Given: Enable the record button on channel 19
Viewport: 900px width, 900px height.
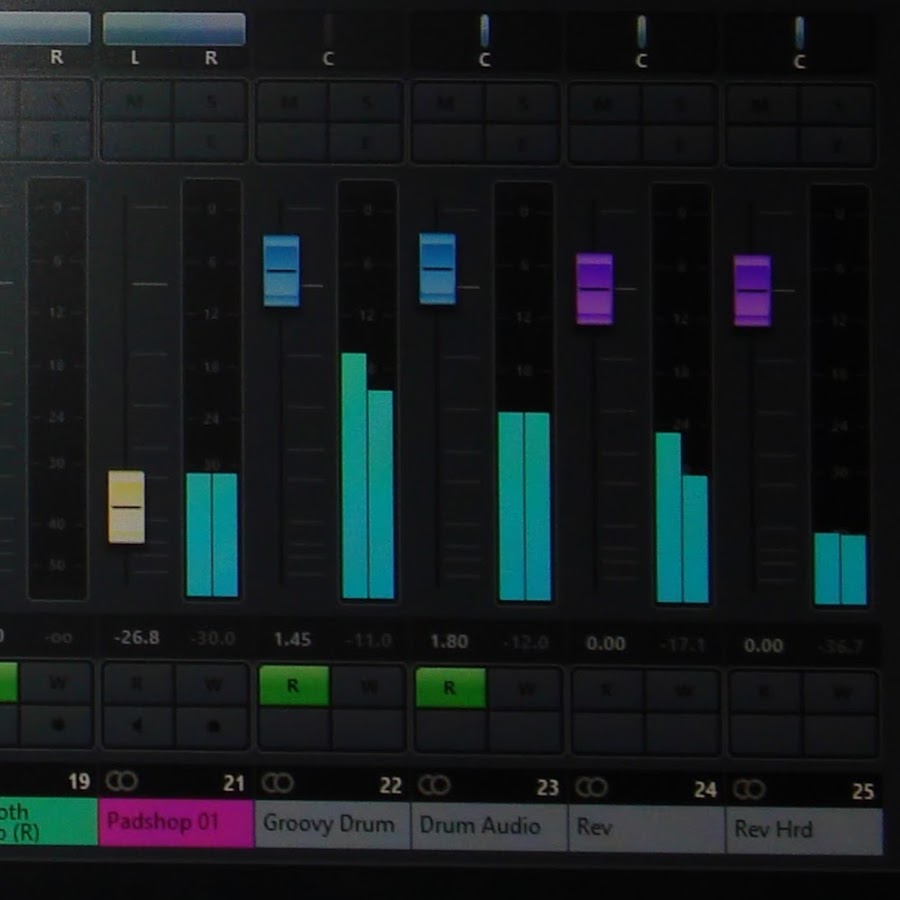Looking at the screenshot, I should point(57,724).
